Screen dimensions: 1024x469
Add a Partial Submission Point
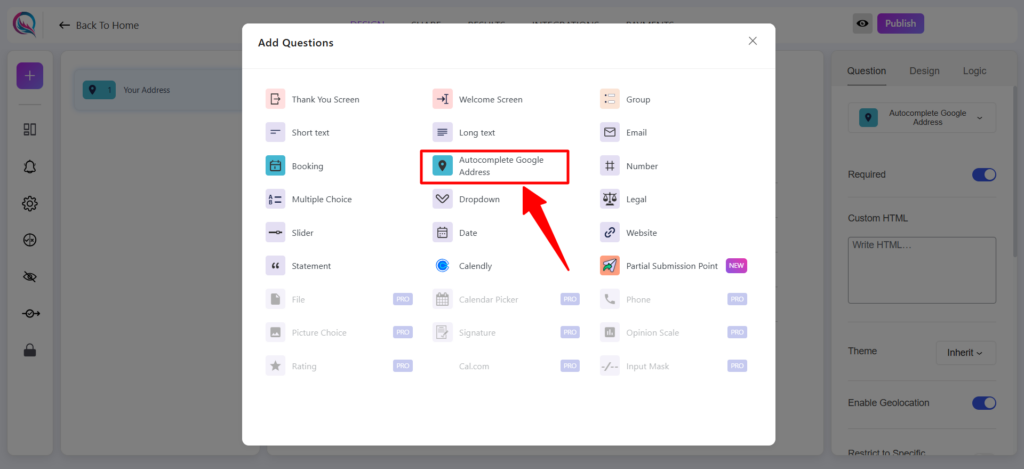[673, 266]
